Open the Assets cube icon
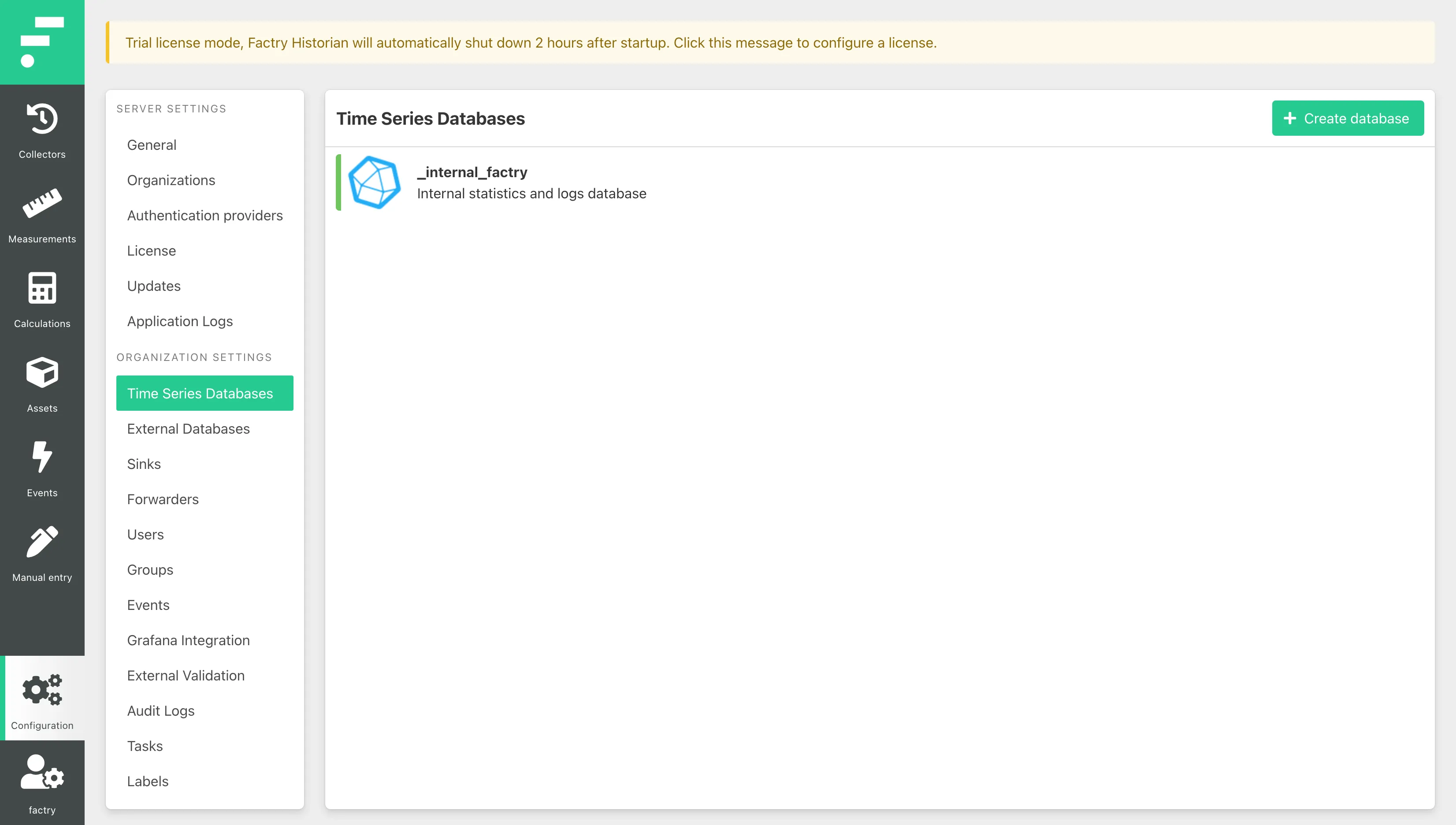Viewport: 1456px width, 825px height. pos(42,372)
